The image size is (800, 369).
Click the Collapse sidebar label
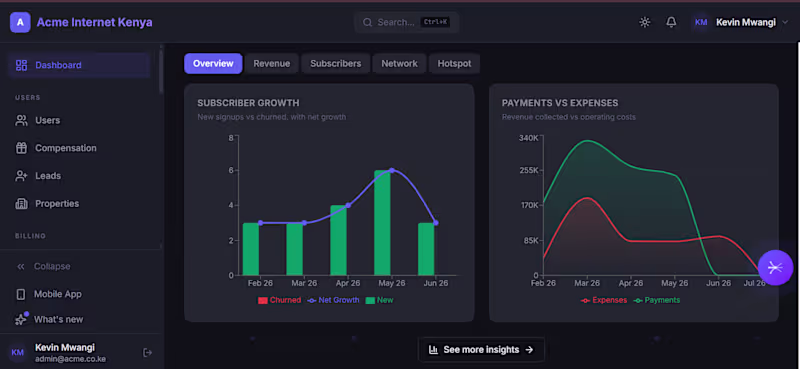point(52,266)
